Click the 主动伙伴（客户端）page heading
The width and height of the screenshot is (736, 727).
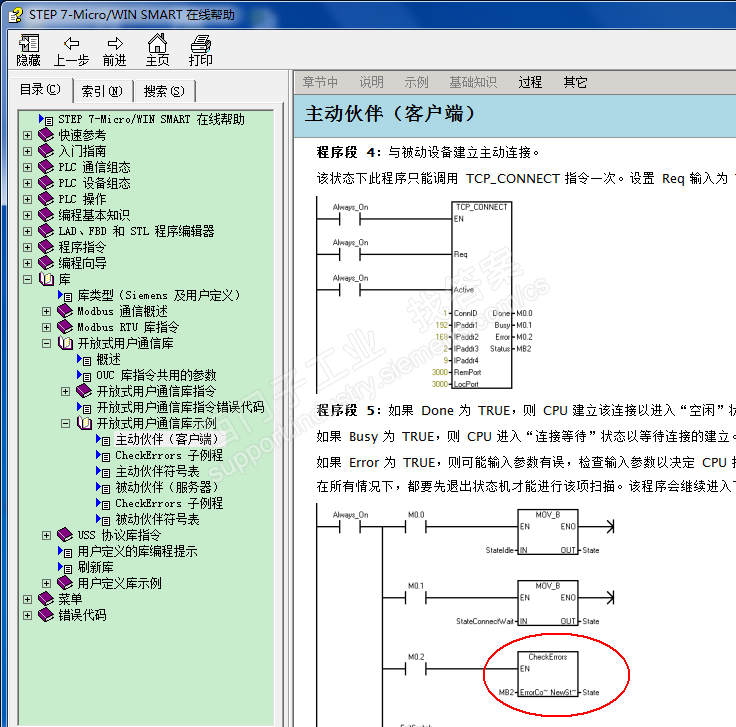pyautogui.click(x=390, y=114)
